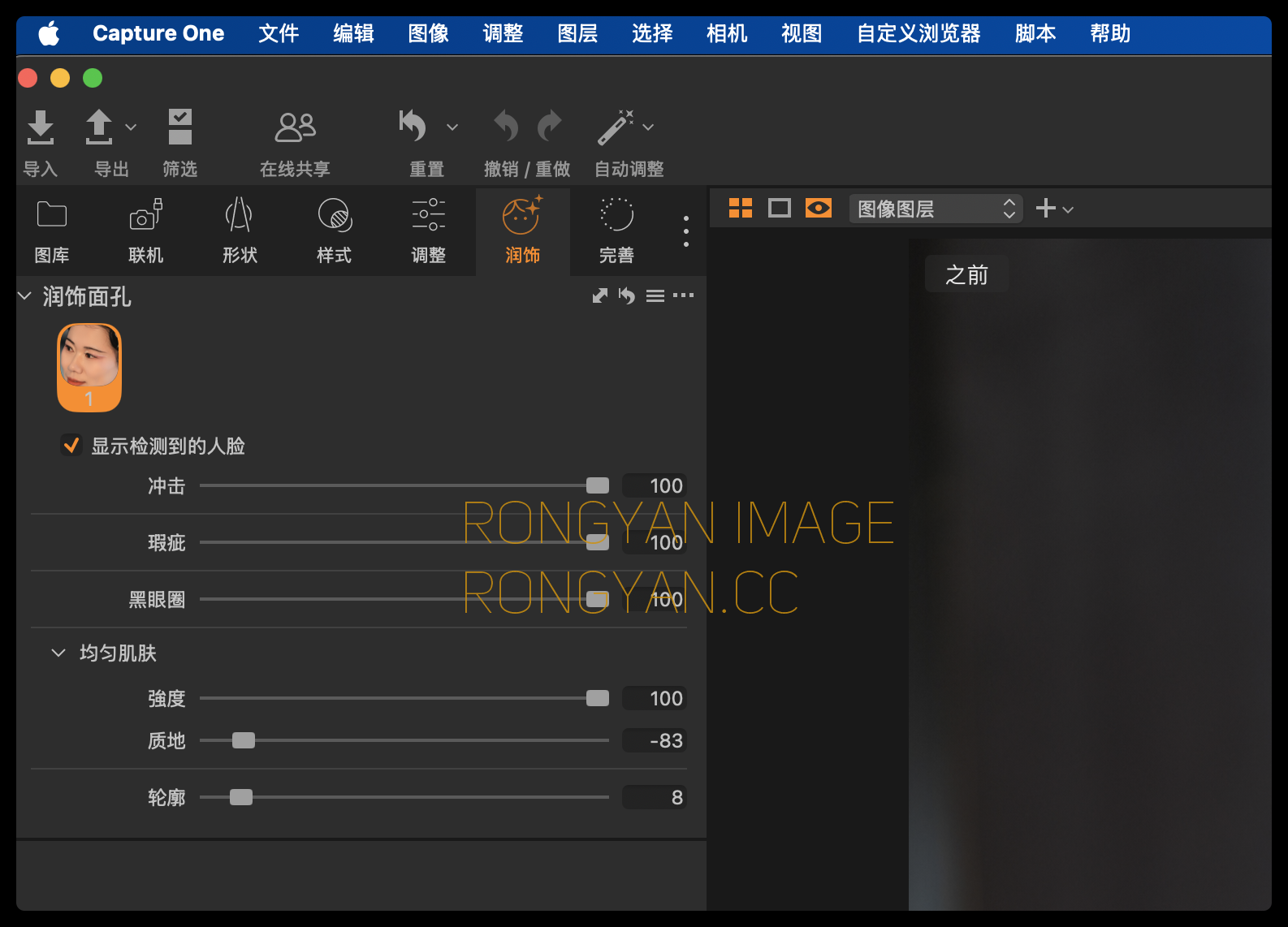Open the 润饰面孔 presets list icon

click(x=655, y=295)
